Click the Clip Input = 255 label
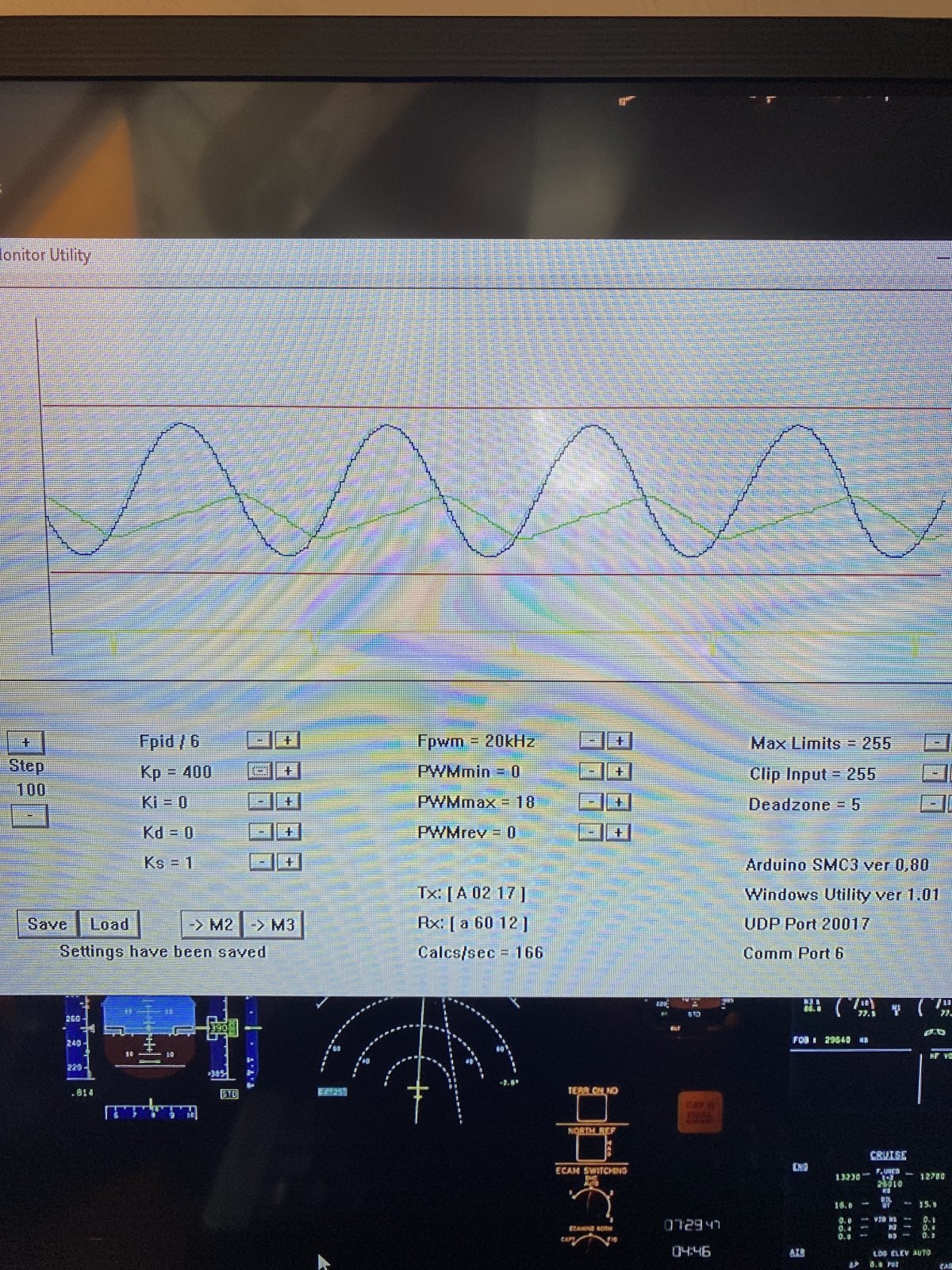 point(812,774)
